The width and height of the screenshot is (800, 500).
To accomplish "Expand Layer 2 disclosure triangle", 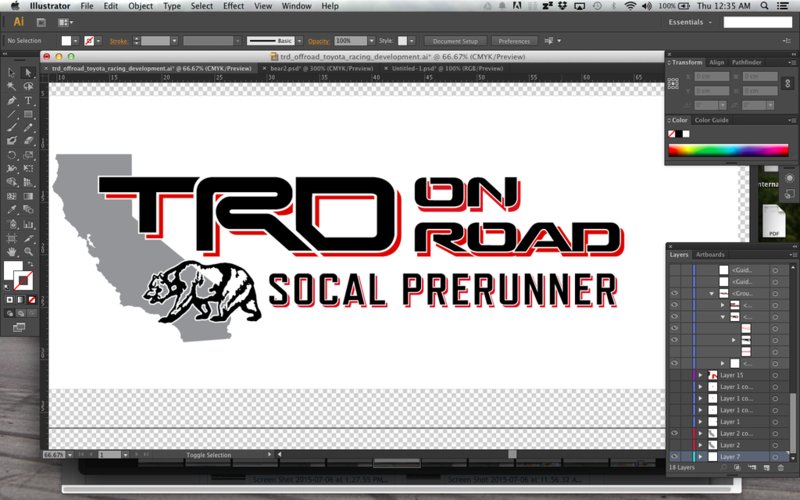I will [701, 445].
